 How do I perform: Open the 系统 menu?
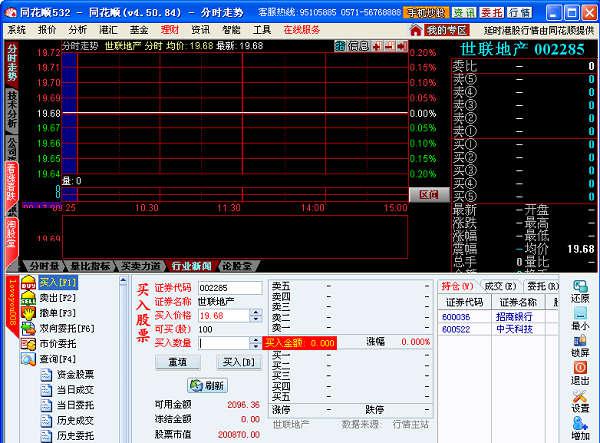17,30
